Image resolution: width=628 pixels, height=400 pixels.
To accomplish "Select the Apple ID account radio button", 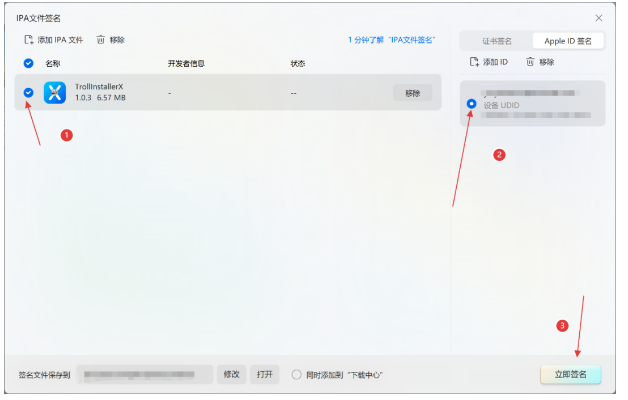I will 472,104.
